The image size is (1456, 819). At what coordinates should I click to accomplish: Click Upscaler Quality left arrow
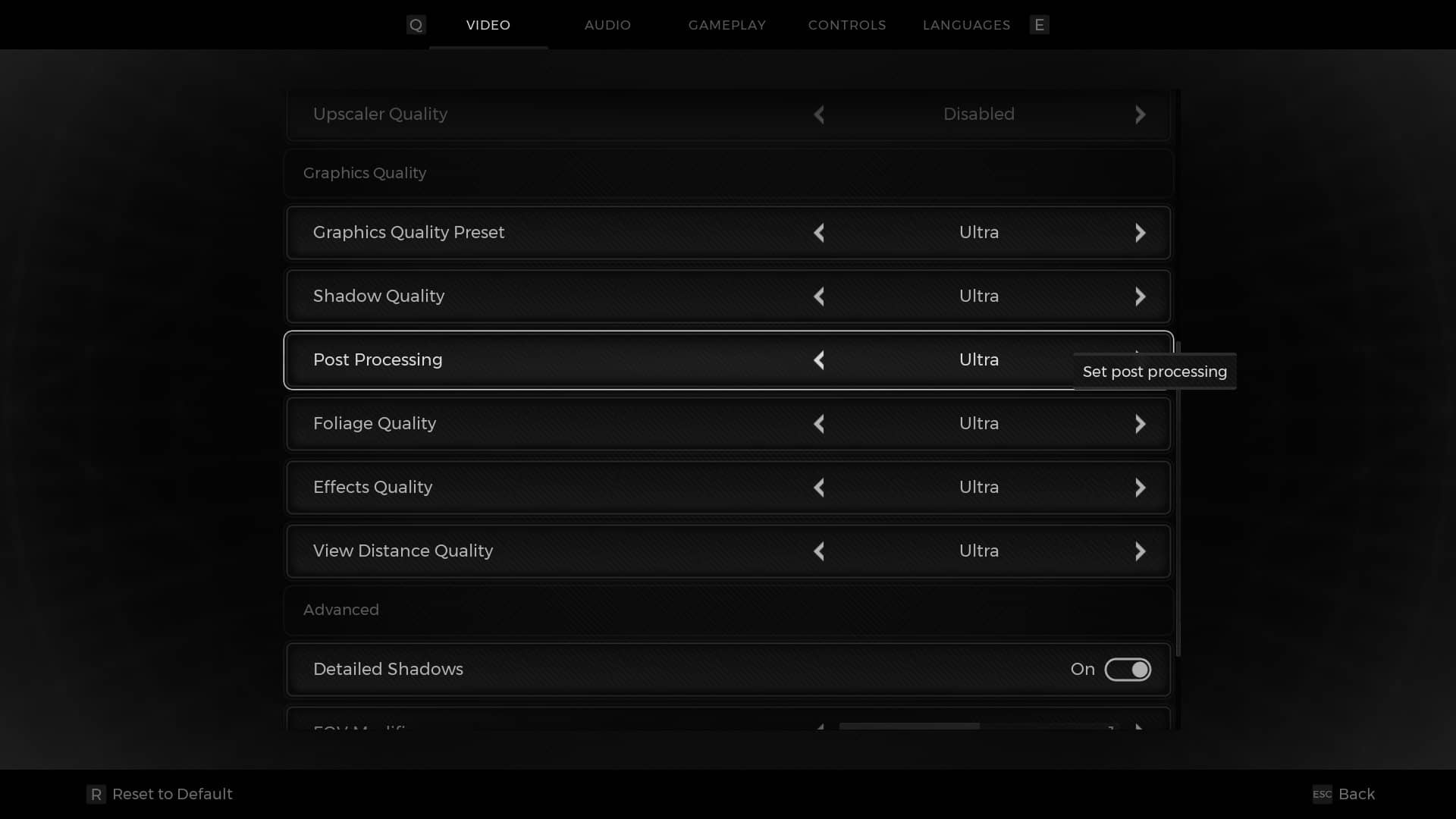[x=819, y=115]
